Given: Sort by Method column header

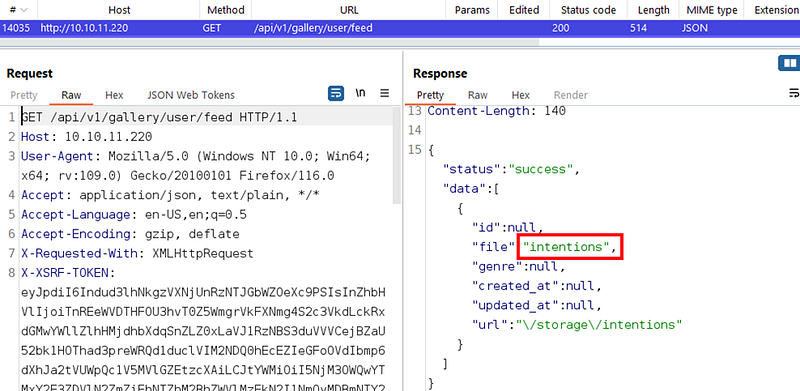Looking at the screenshot, I should click(x=226, y=10).
